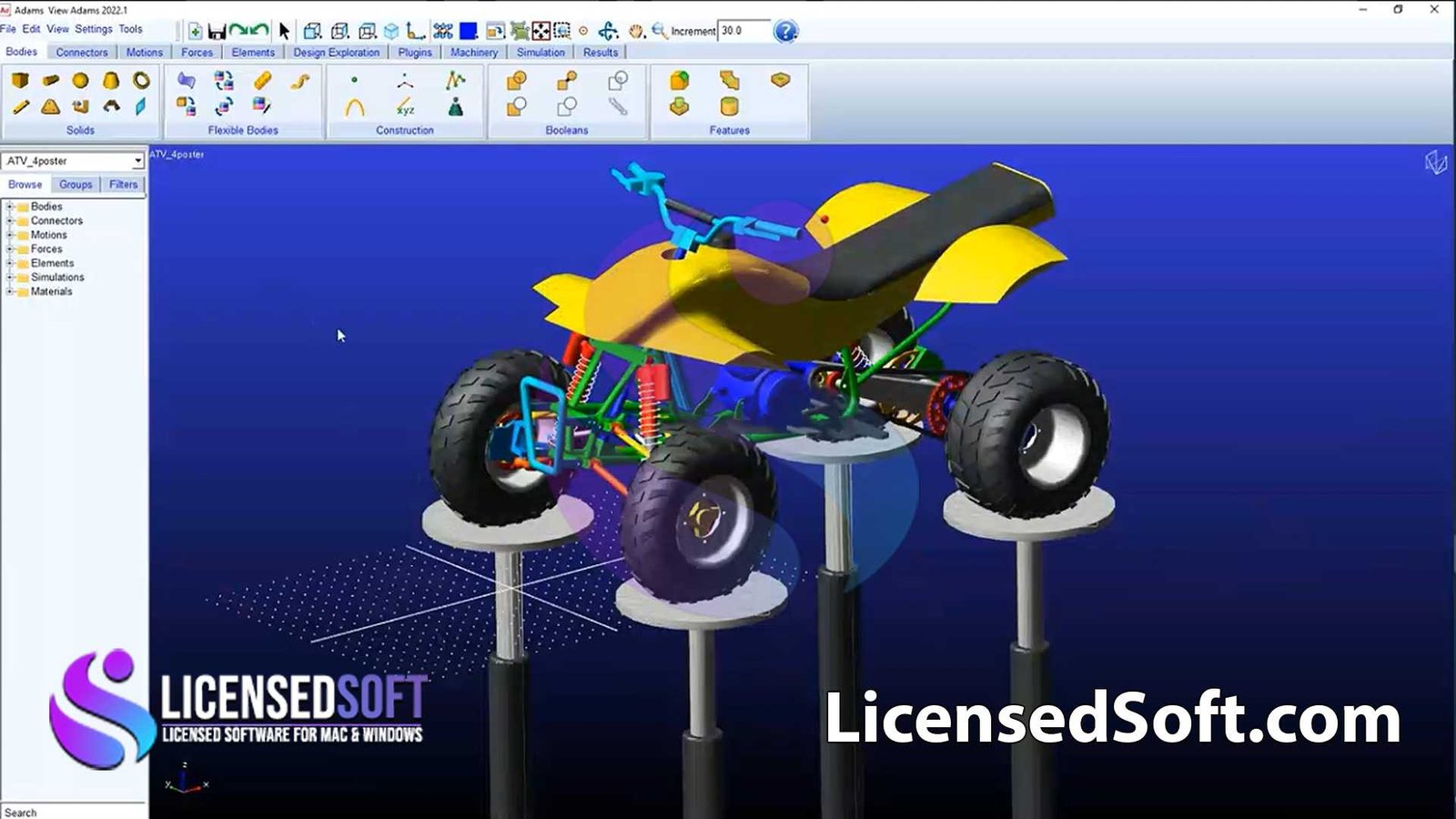Click the Boolean unite solids icon

516,81
